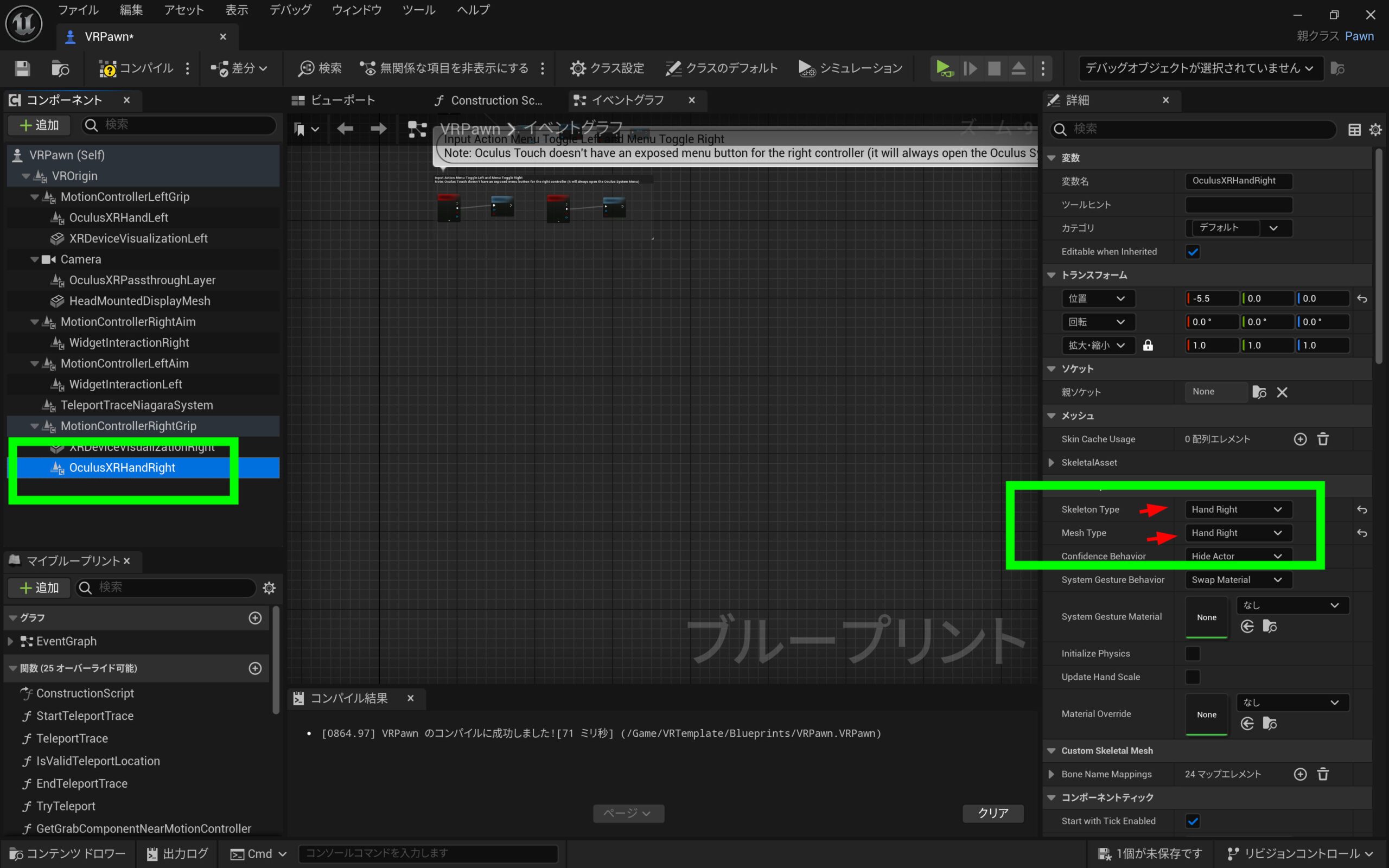1389x868 pixels.
Task: Enable Update Hand Scale checkbox
Action: pos(1192,677)
